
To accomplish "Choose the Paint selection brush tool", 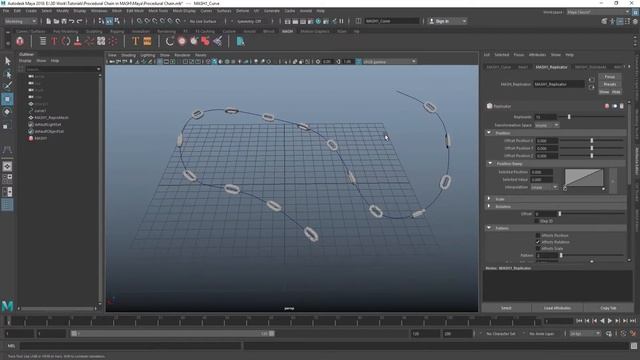I will 7,86.
